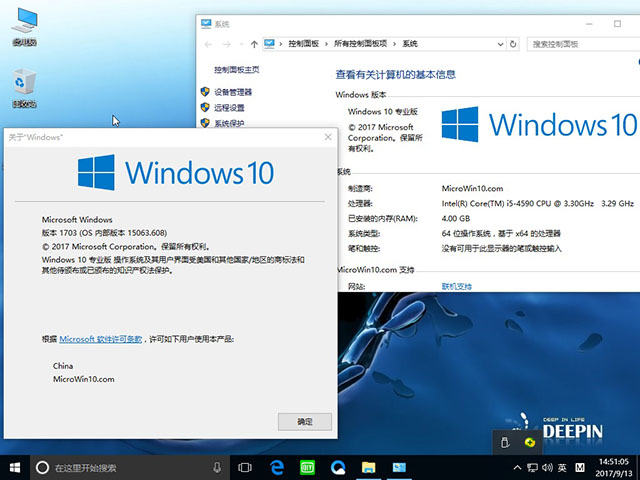Switch to the System control panel taskbar icon

pyautogui.click(x=399, y=467)
